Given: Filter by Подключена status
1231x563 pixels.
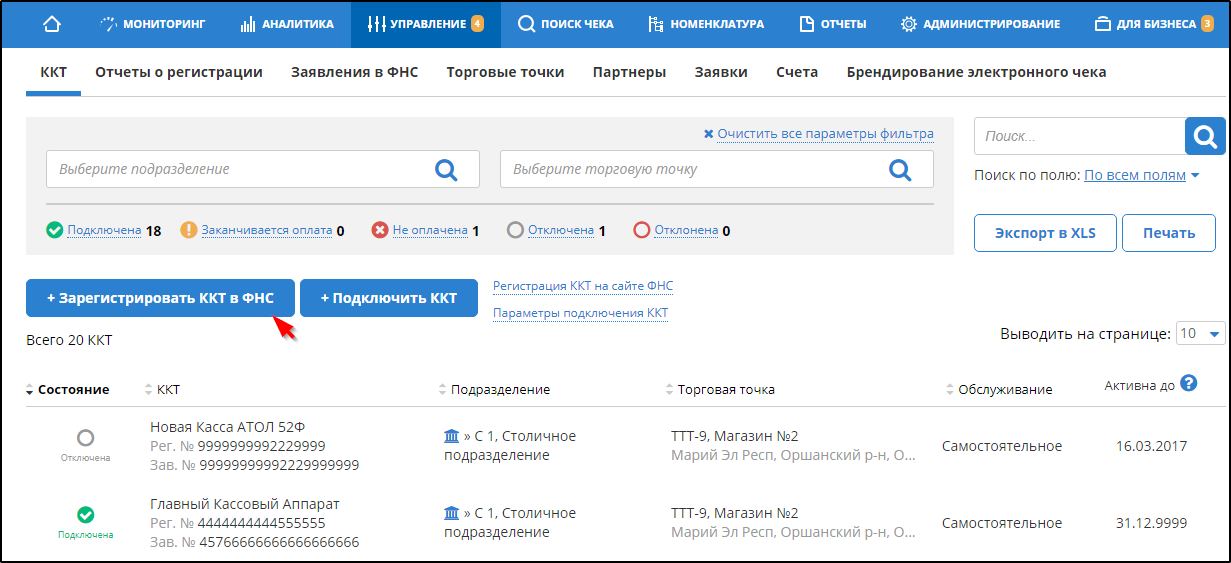Looking at the screenshot, I should 104,230.
